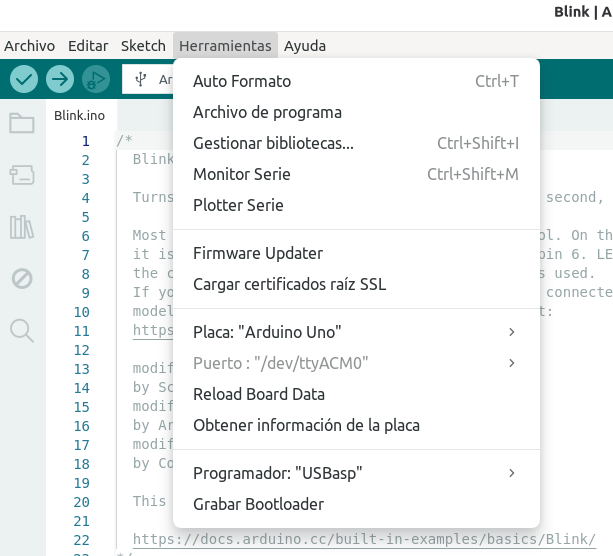Viewport: 613px width, 556px height.
Task: Open Firmware Updater
Action: [356, 253]
